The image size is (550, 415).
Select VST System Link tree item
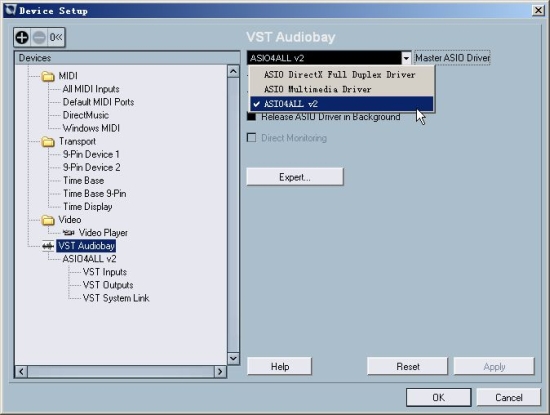116,298
